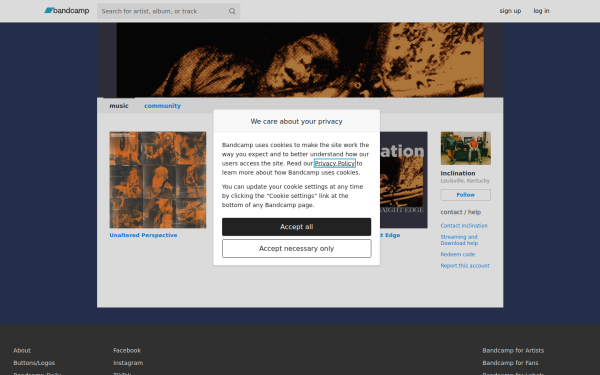This screenshot has height=375, width=600.
Task: Open the sign up link
Action: pos(510,11)
